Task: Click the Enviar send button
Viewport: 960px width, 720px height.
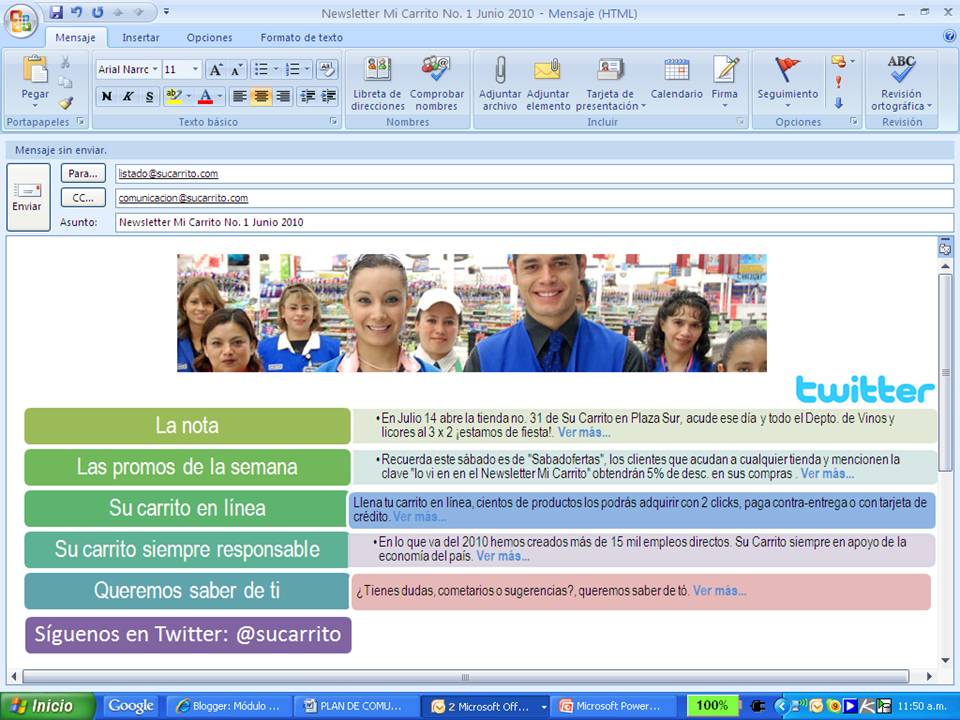Action: [x=28, y=197]
